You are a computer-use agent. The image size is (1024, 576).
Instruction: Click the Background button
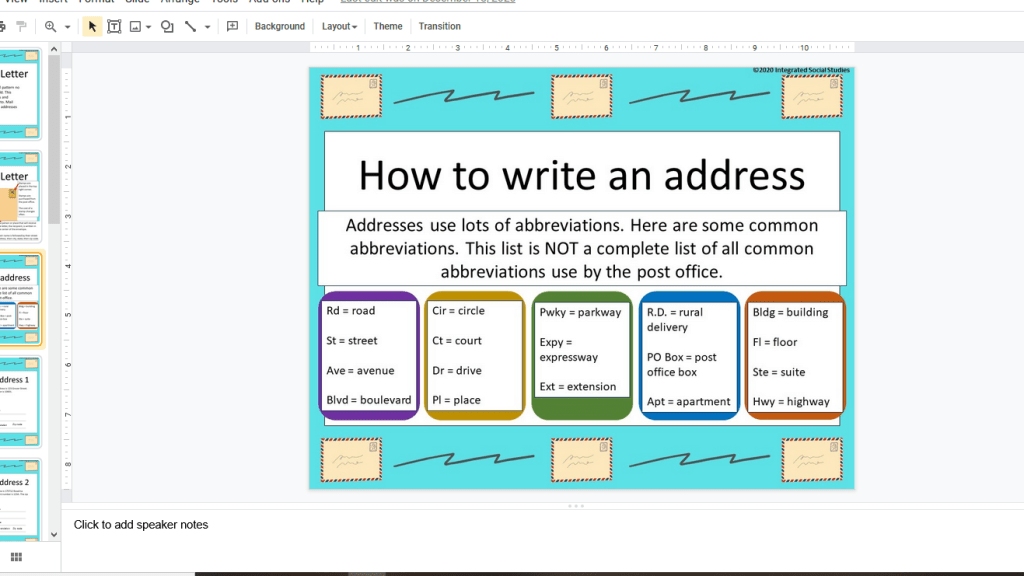click(x=279, y=26)
